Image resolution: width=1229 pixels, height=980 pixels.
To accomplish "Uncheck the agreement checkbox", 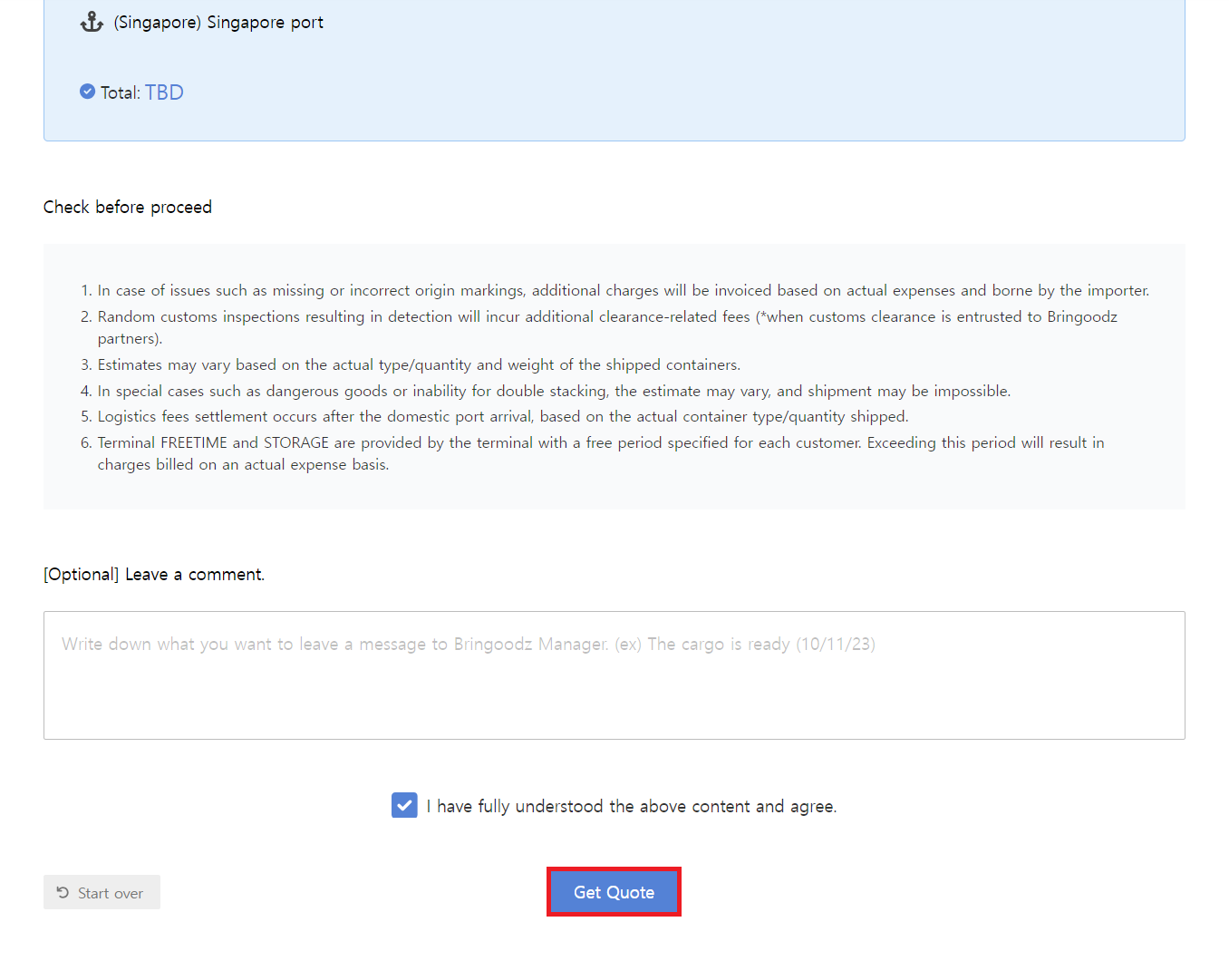I will pyautogui.click(x=404, y=805).
